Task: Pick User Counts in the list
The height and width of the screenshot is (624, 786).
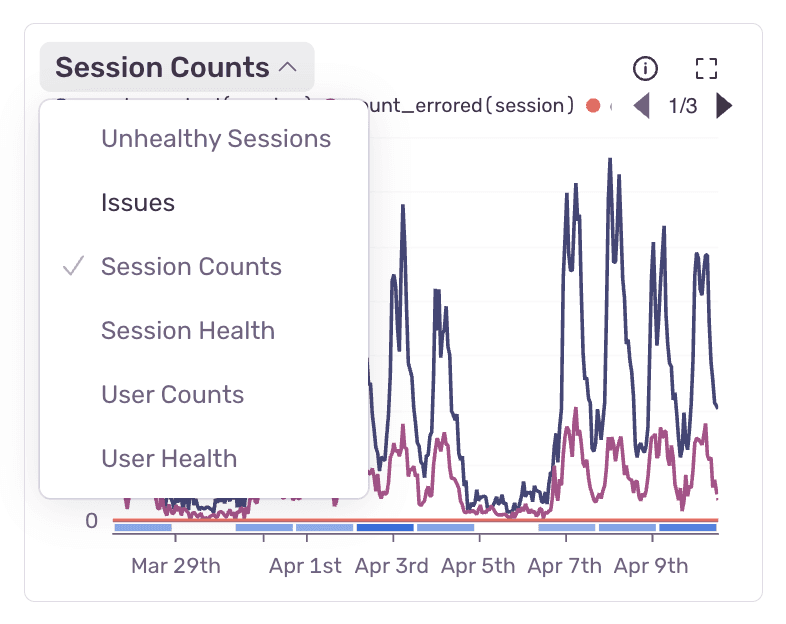Action: (173, 395)
